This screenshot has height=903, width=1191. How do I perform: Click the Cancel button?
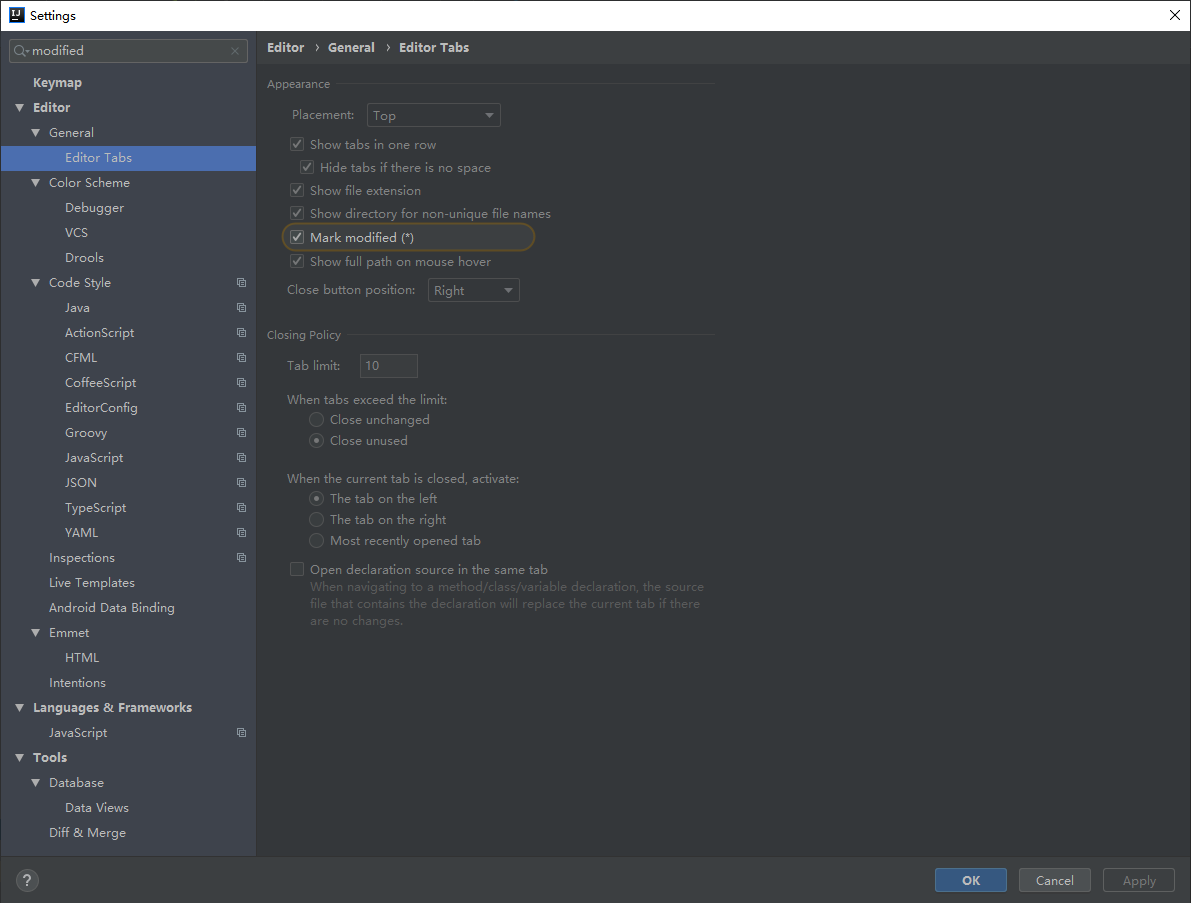(1054, 880)
